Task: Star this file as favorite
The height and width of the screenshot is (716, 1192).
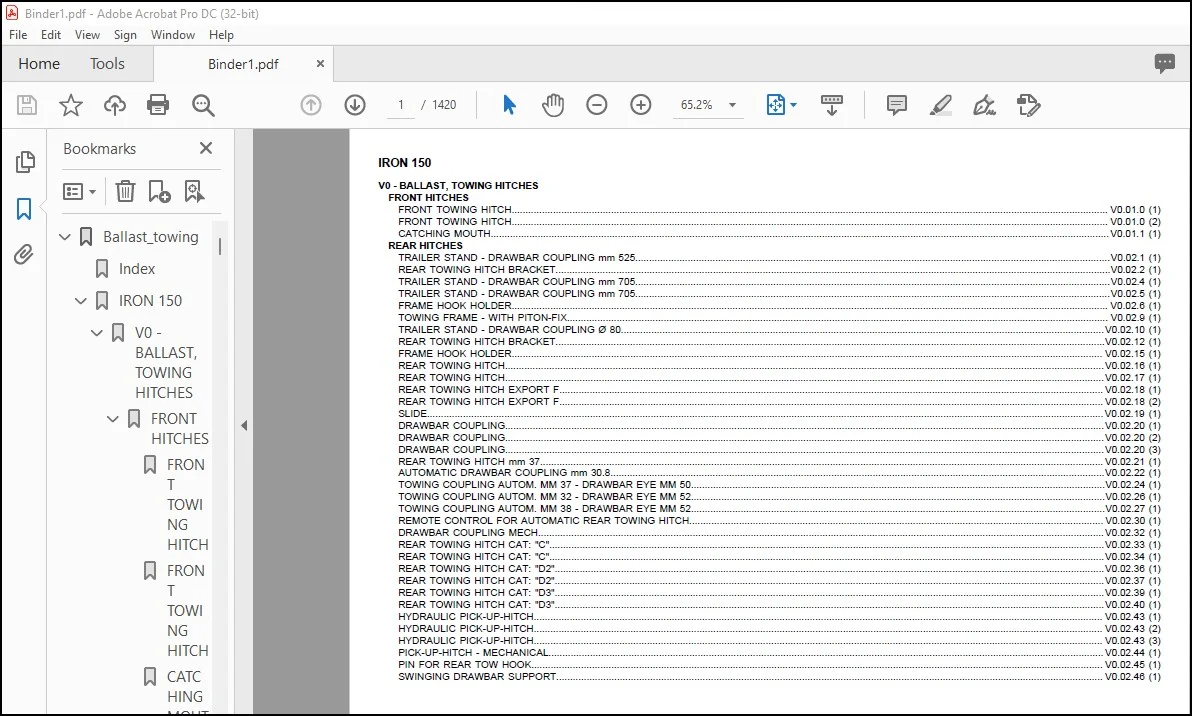Action: tap(71, 105)
